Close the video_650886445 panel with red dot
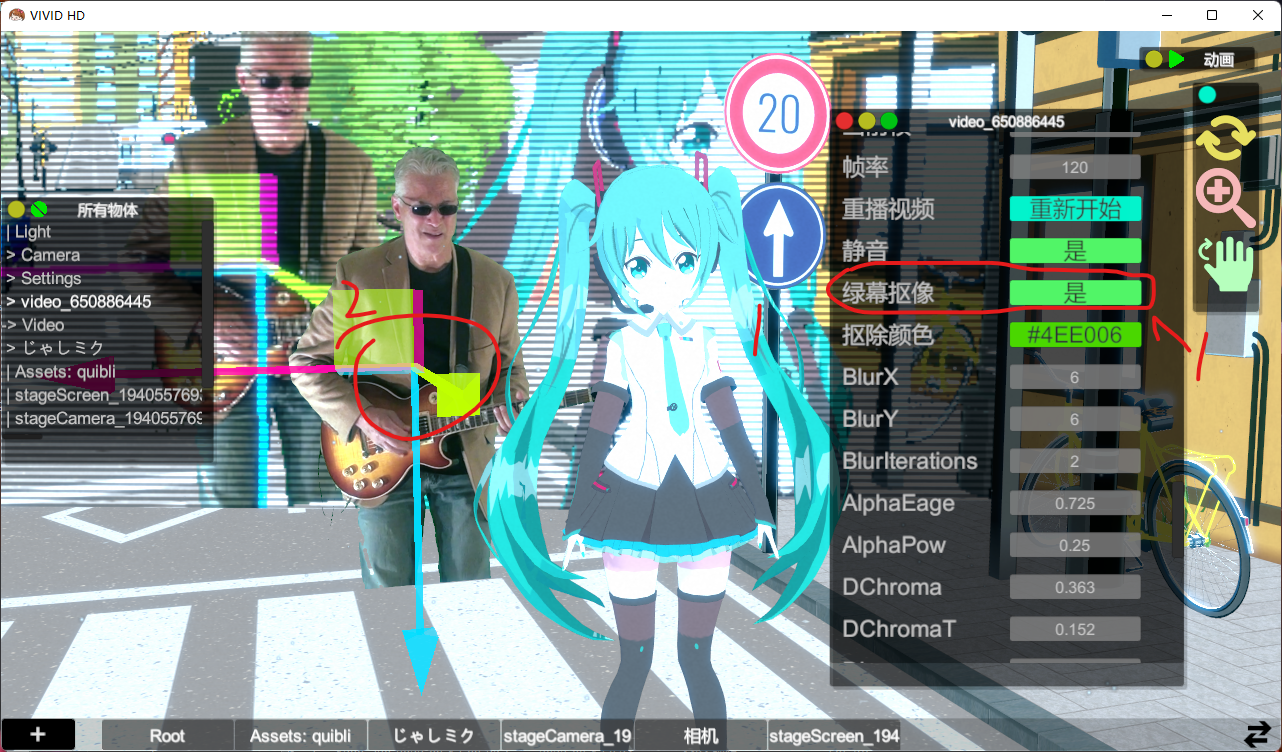The height and width of the screenshot is (752, 1282). (844, 121)
